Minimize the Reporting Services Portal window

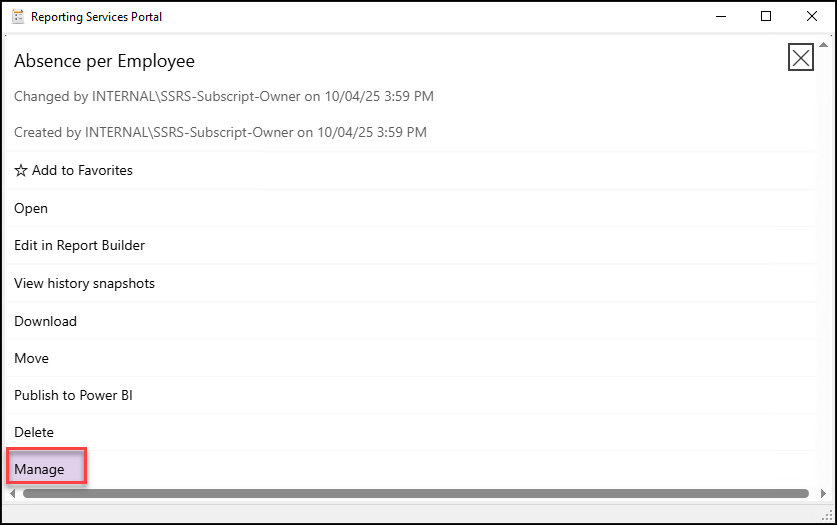720,16
